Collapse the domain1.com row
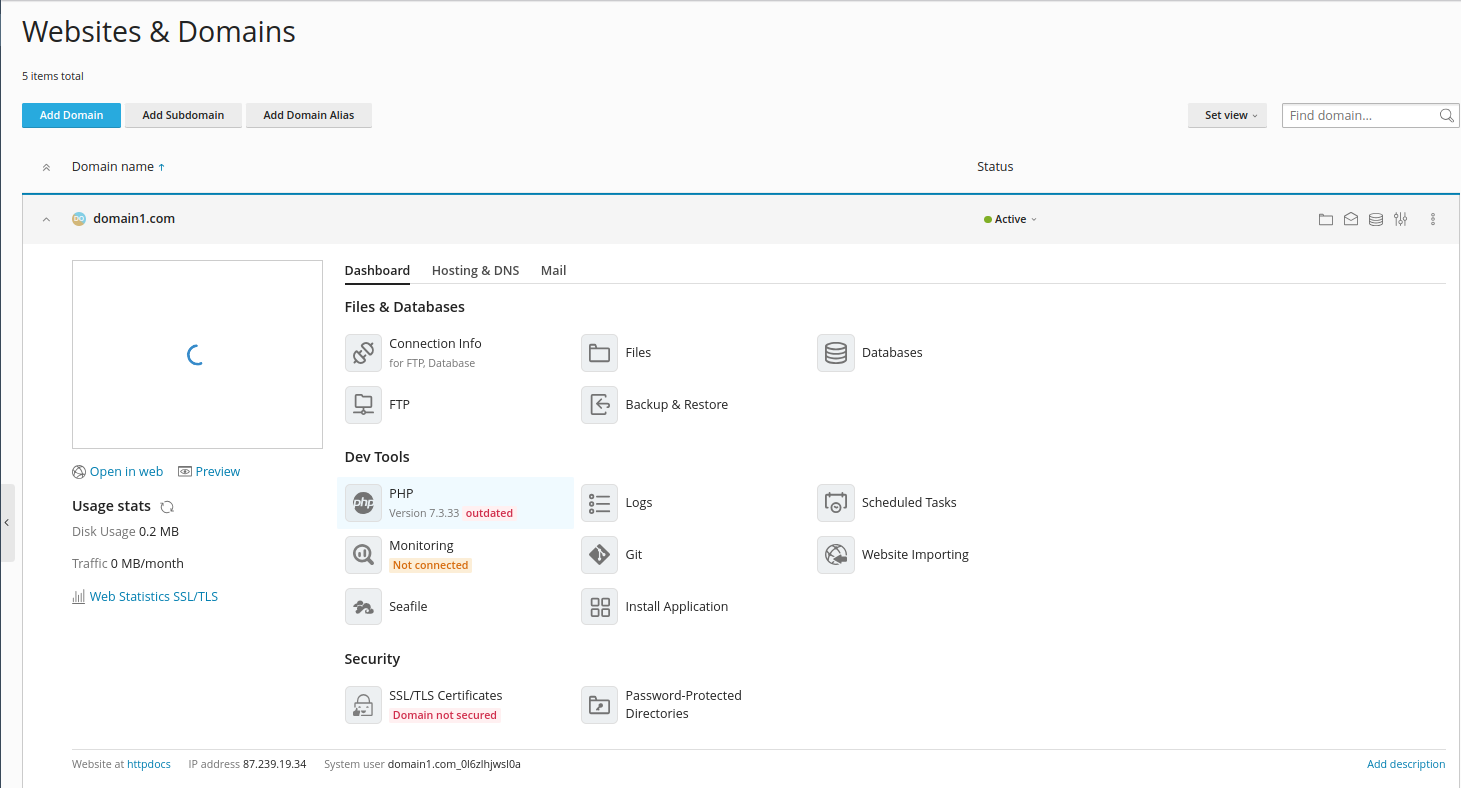Screen dimensions: 1461x788 (46, 219)
